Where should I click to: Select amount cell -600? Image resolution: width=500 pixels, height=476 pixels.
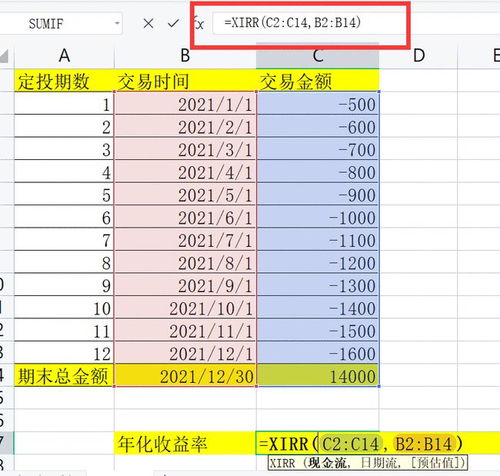[x=318, y=126]
